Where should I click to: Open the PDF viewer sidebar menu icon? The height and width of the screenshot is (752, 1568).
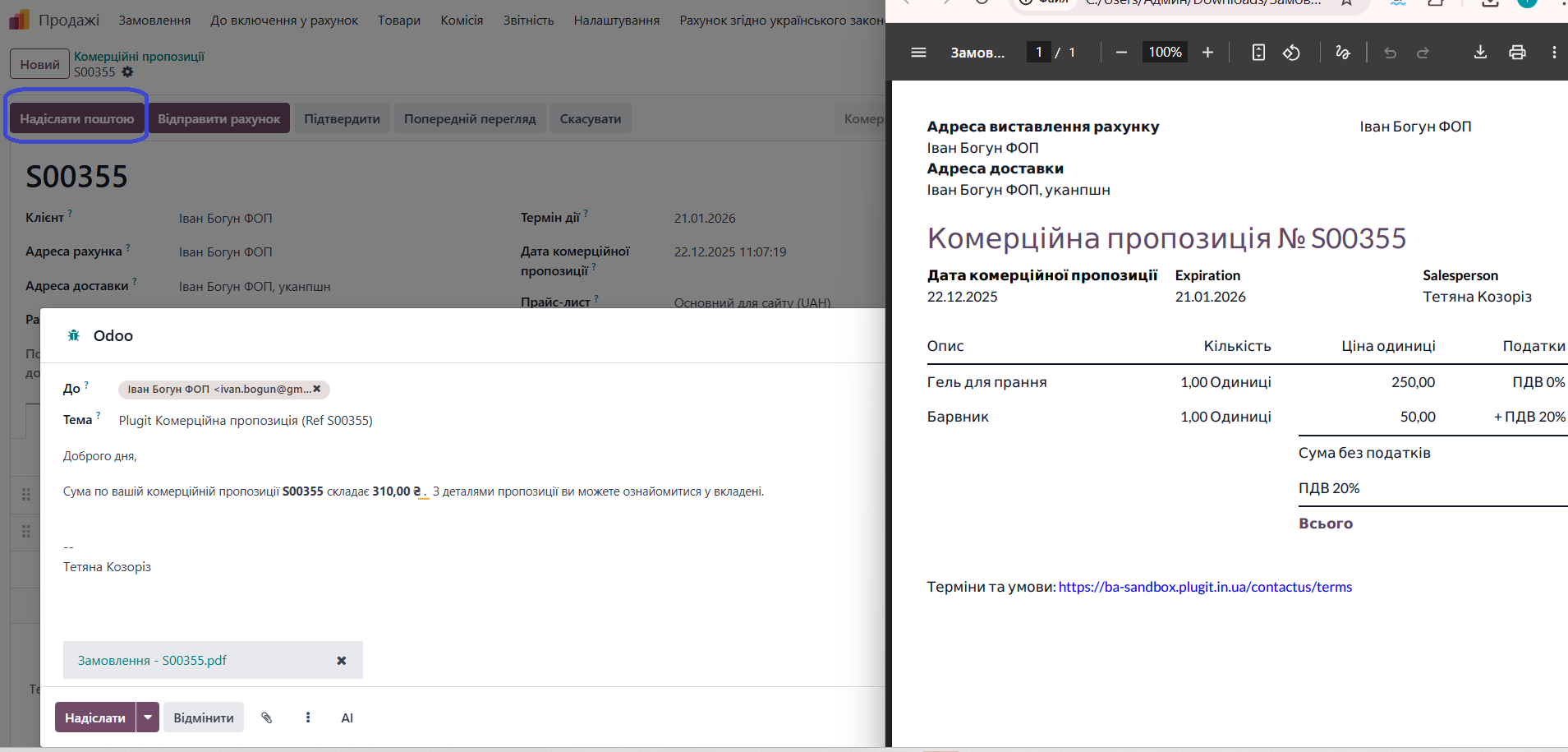point(918,53)
